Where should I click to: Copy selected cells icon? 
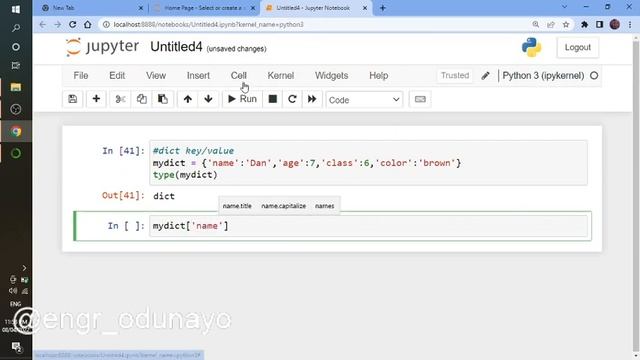tap(142, 99)
